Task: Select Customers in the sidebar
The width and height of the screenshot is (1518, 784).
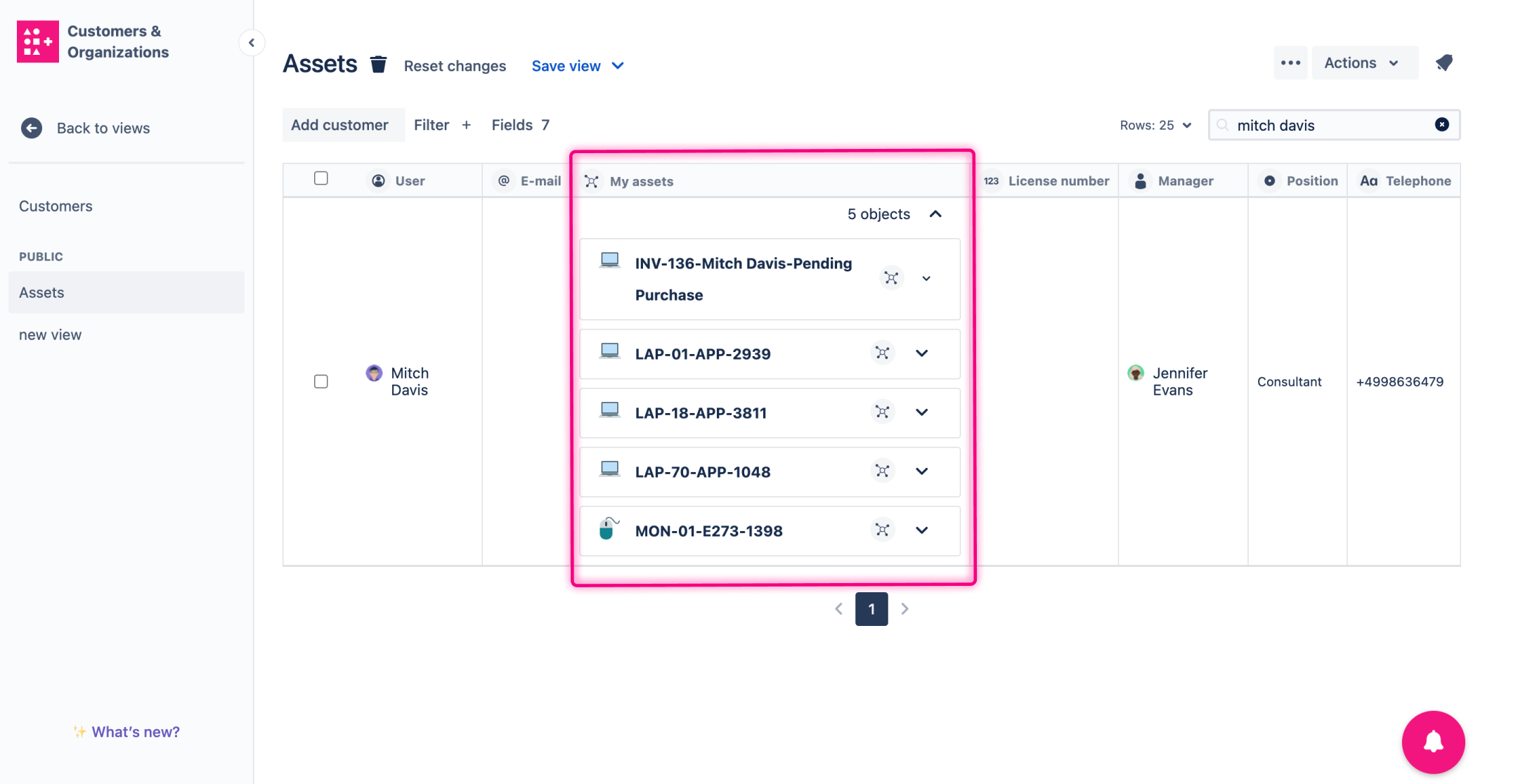Action: (56, 206)
